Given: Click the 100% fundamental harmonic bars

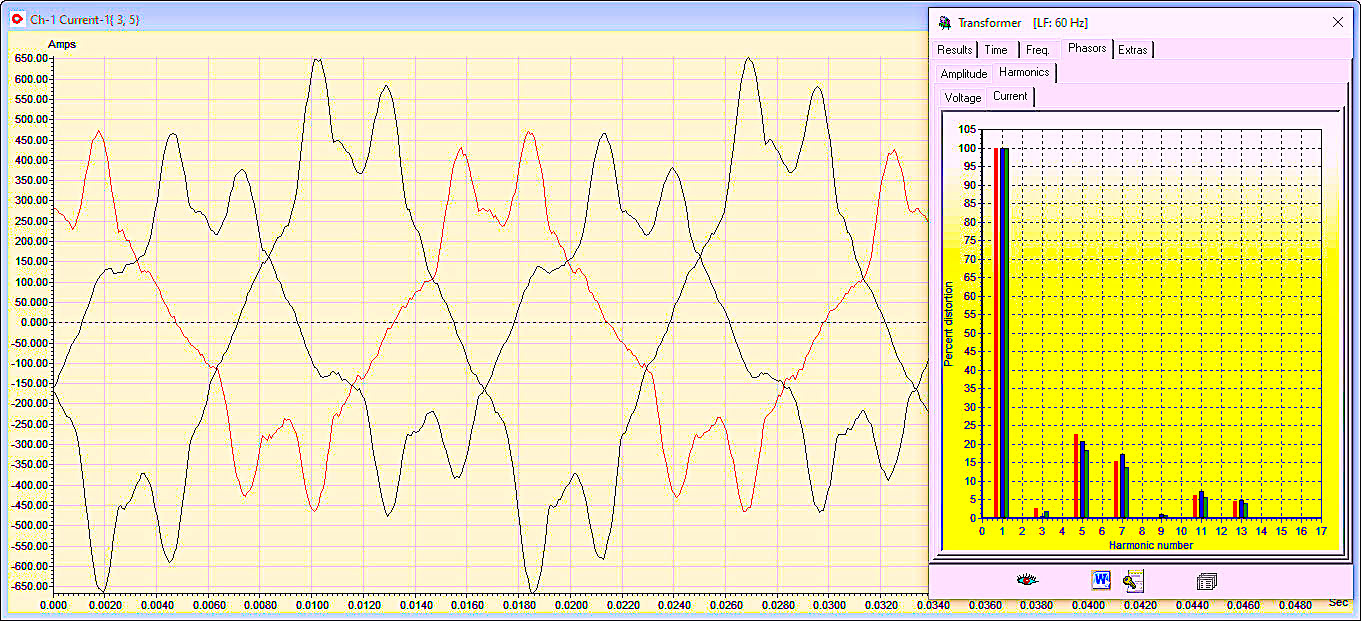Looking at the screenshot, I should [x=1002, y=332].
